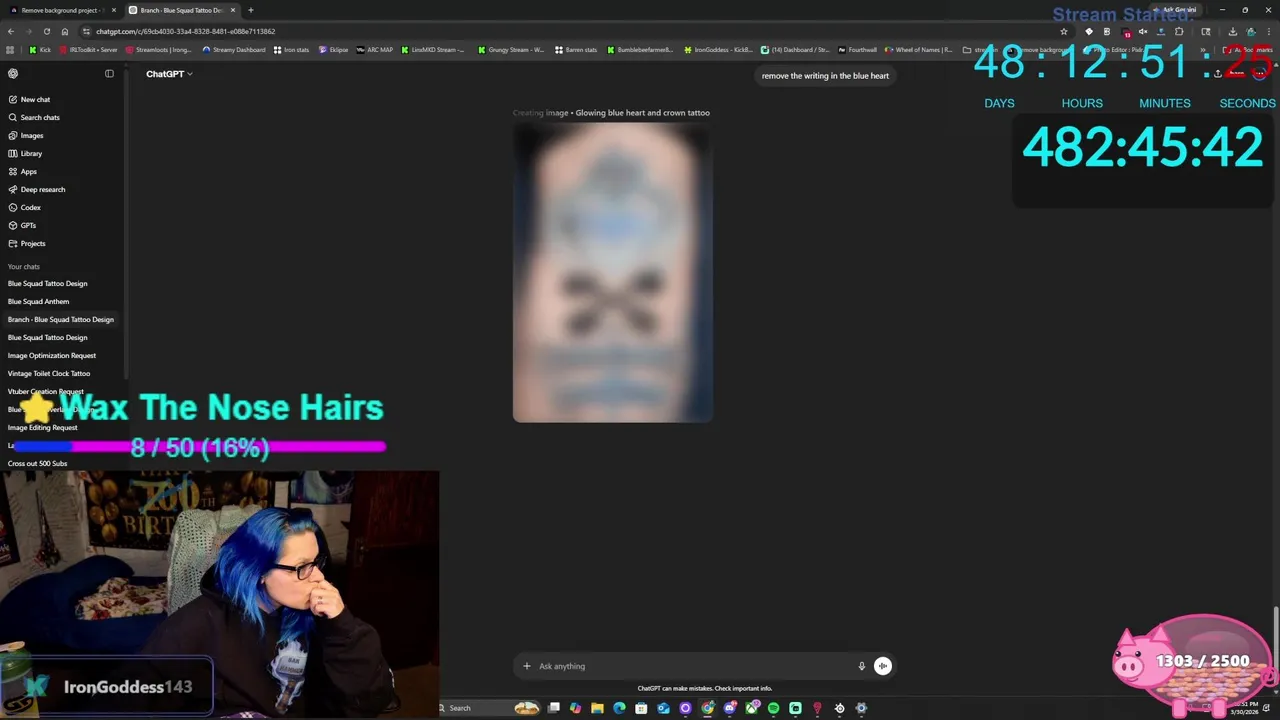Toggle the muted tab audio icon

(x=1143, y=31)
